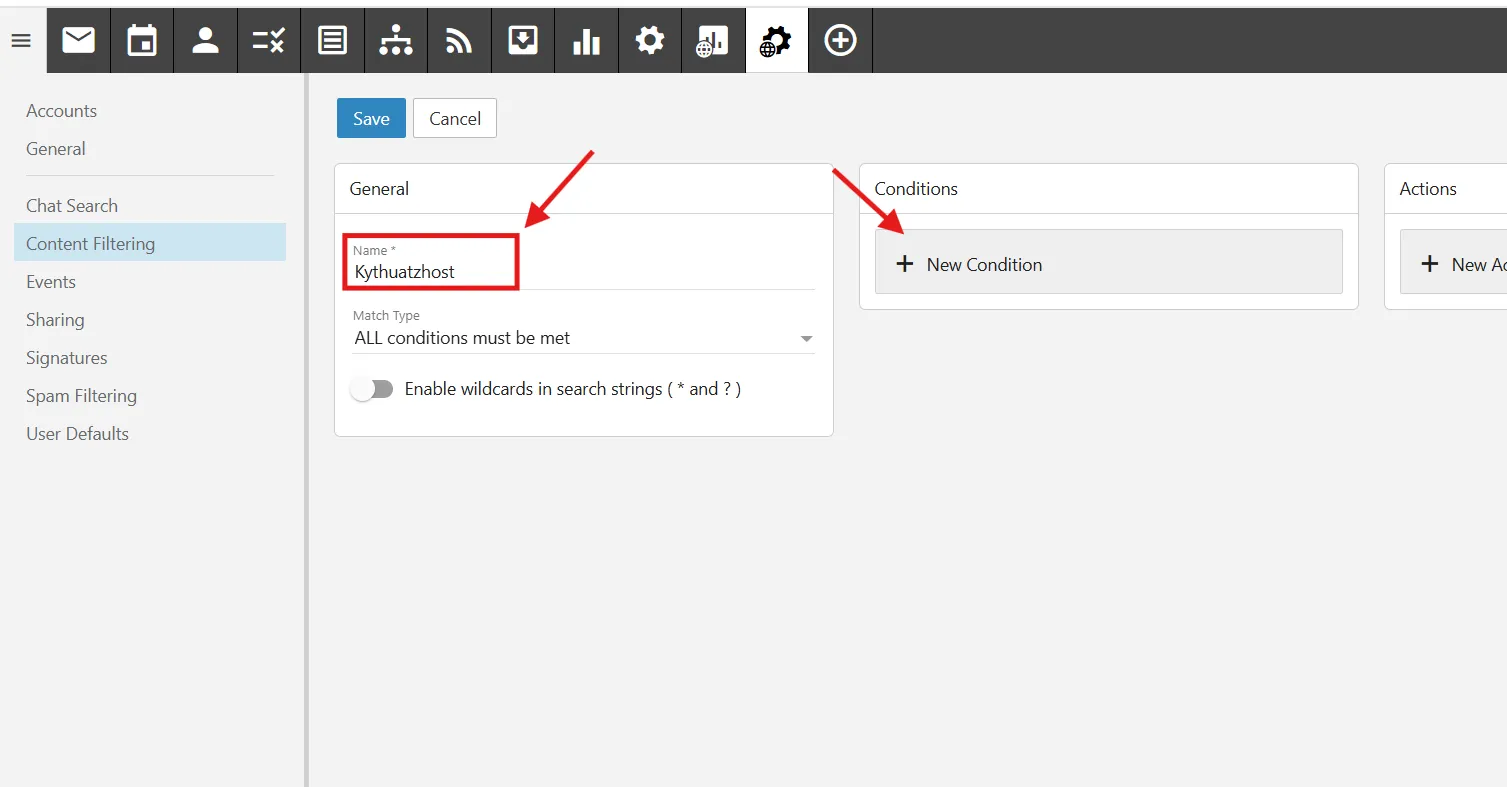Open the Match Type dropdown

point(584,338)
